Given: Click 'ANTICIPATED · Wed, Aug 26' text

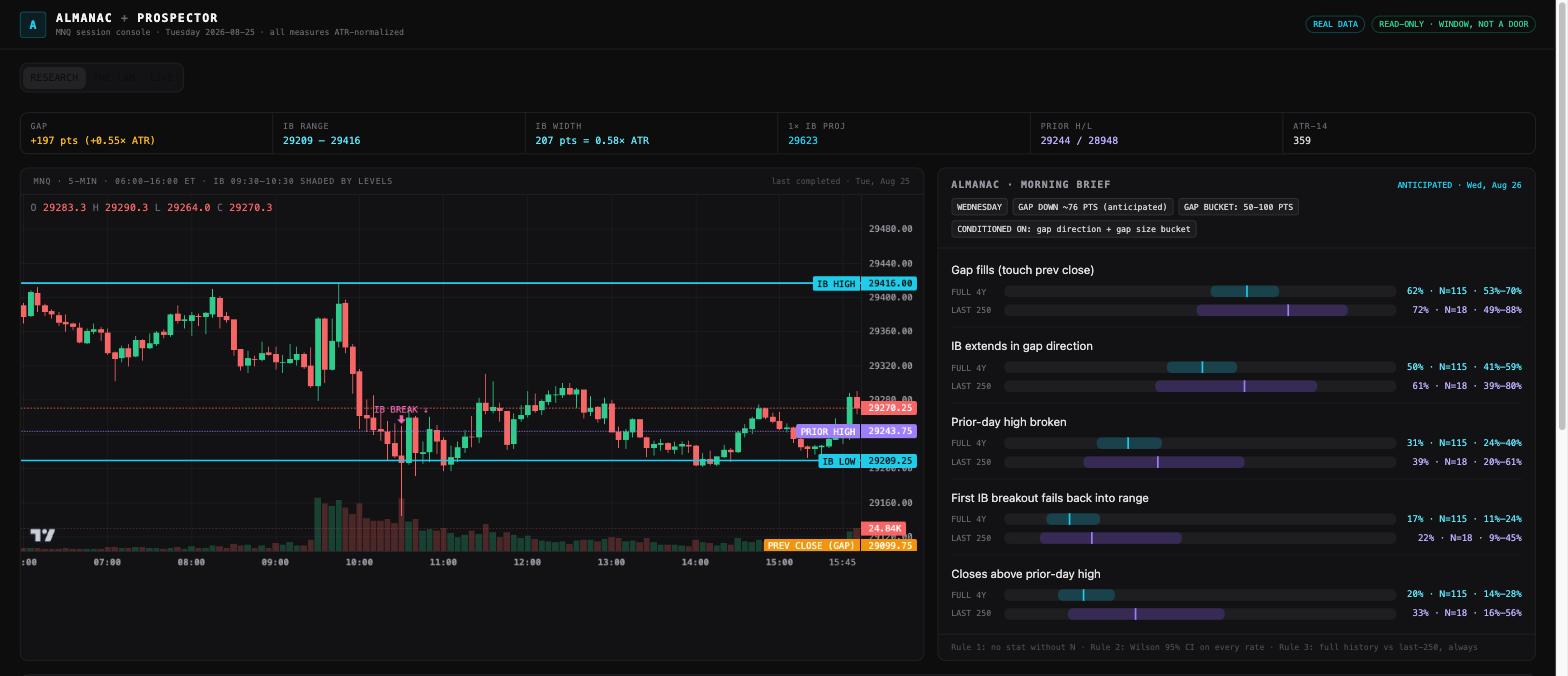Looking at the screenshot, I should pos(1459,185).
